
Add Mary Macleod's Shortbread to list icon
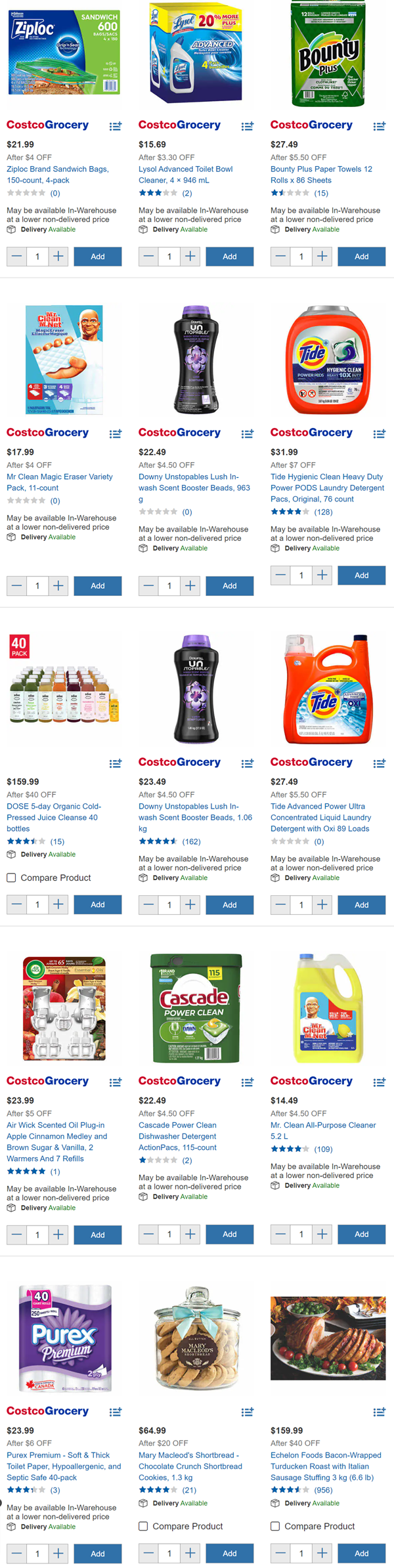(x=248, y=1412)
